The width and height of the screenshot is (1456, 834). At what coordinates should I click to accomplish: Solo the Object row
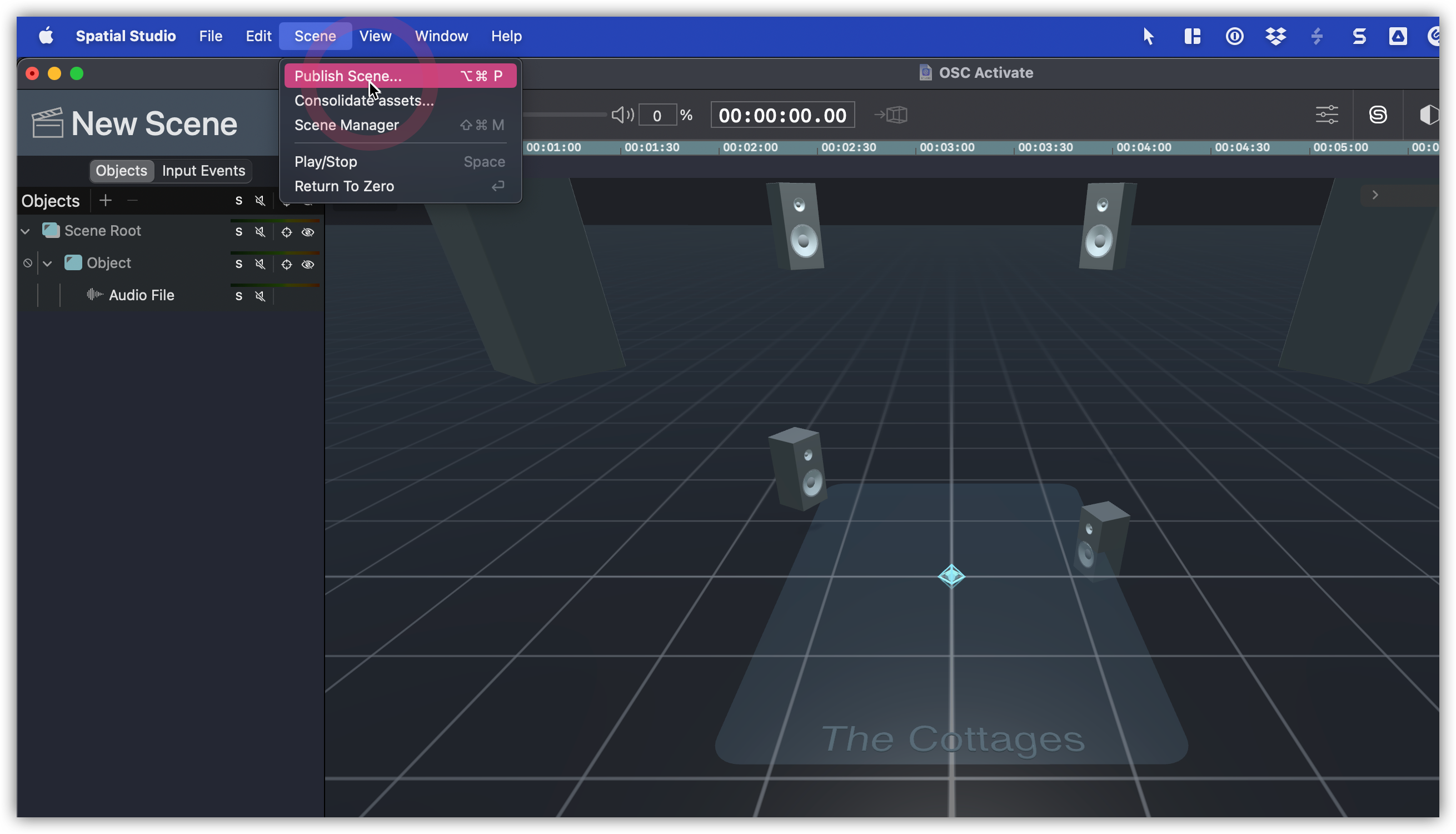pyautogui.click(x=238, y=264)
